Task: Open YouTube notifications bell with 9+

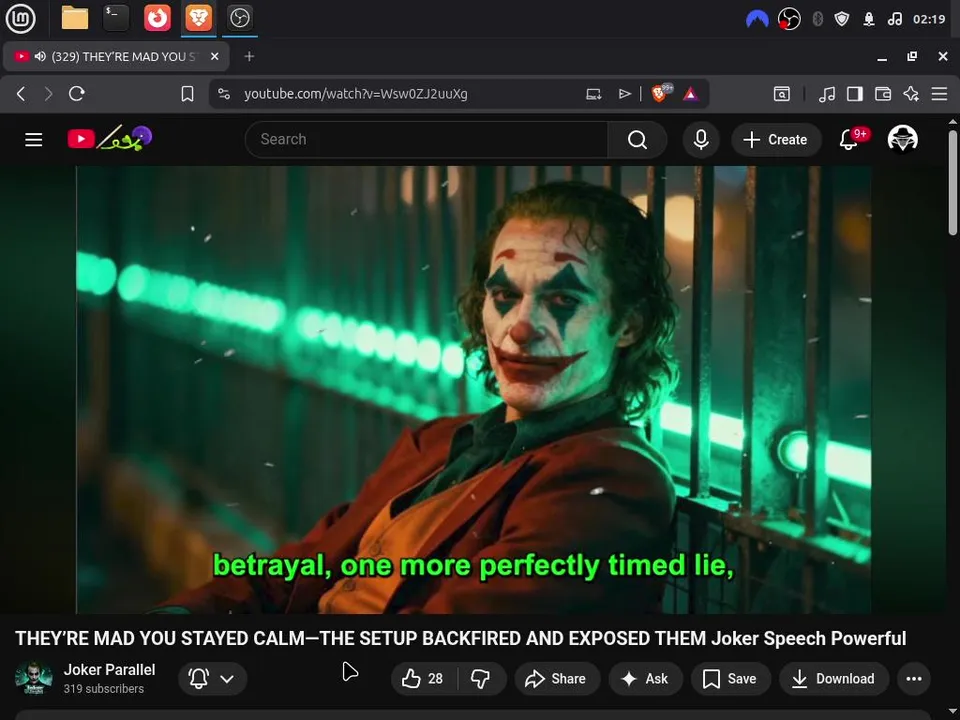Action: point(849,140)
